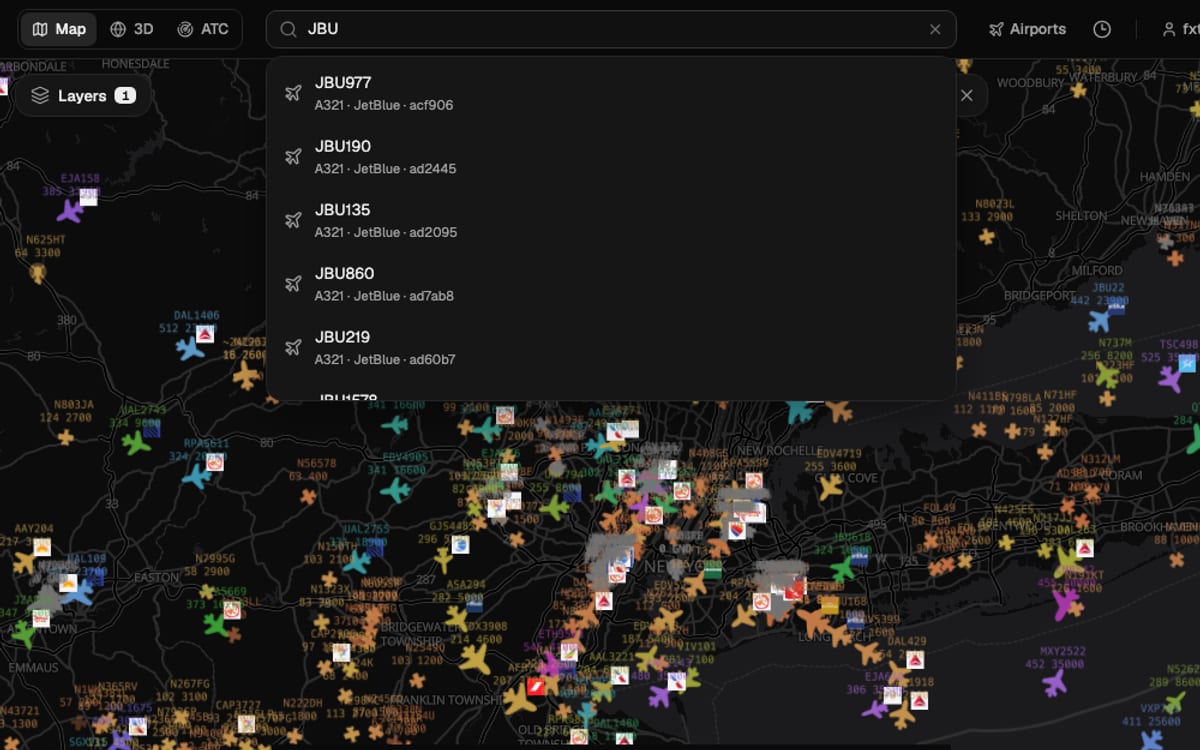
Task: Click into the search field containing JBU
Action: [x=610, y=29]
